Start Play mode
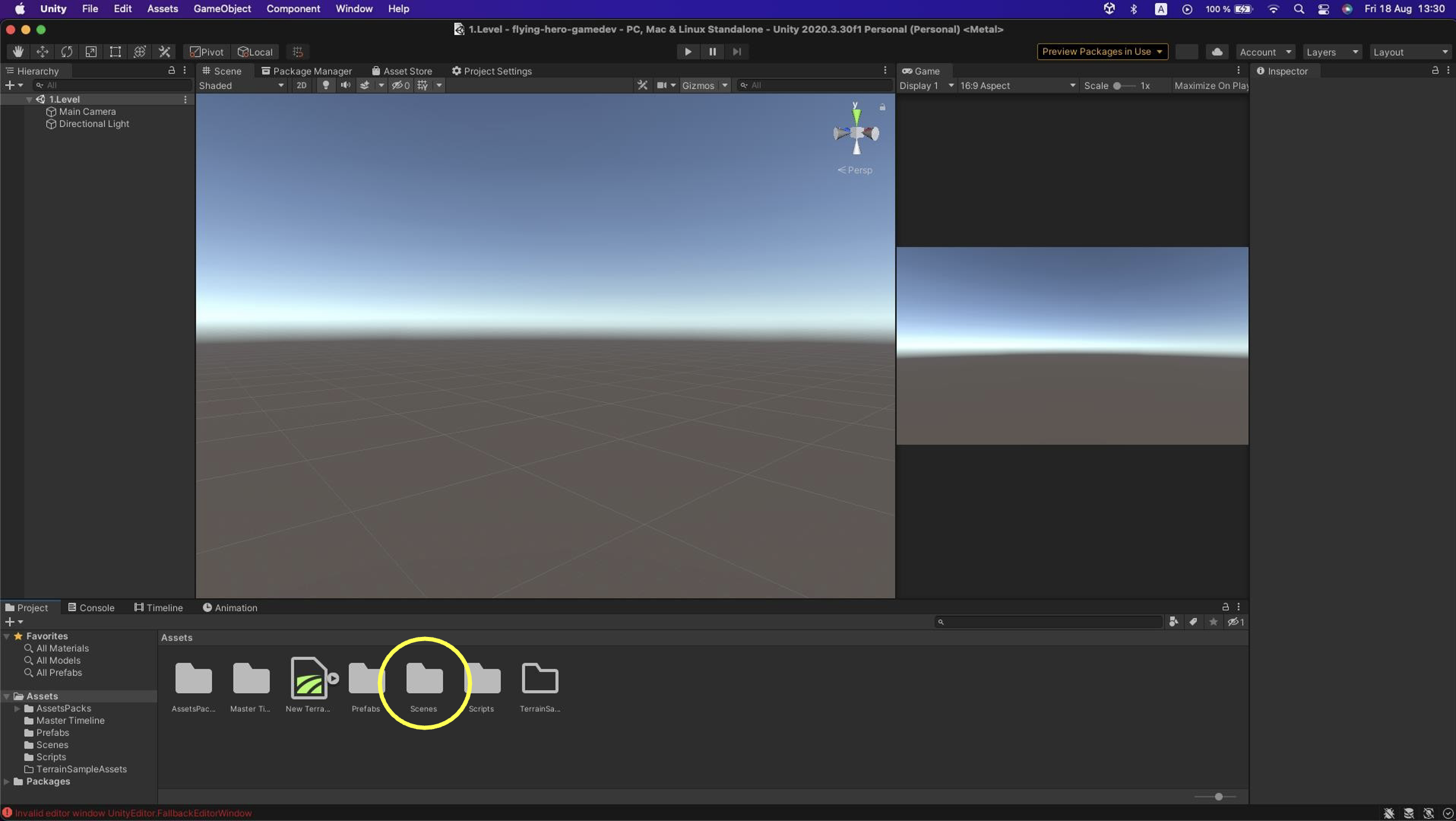1456x821 pixels. 687,51
